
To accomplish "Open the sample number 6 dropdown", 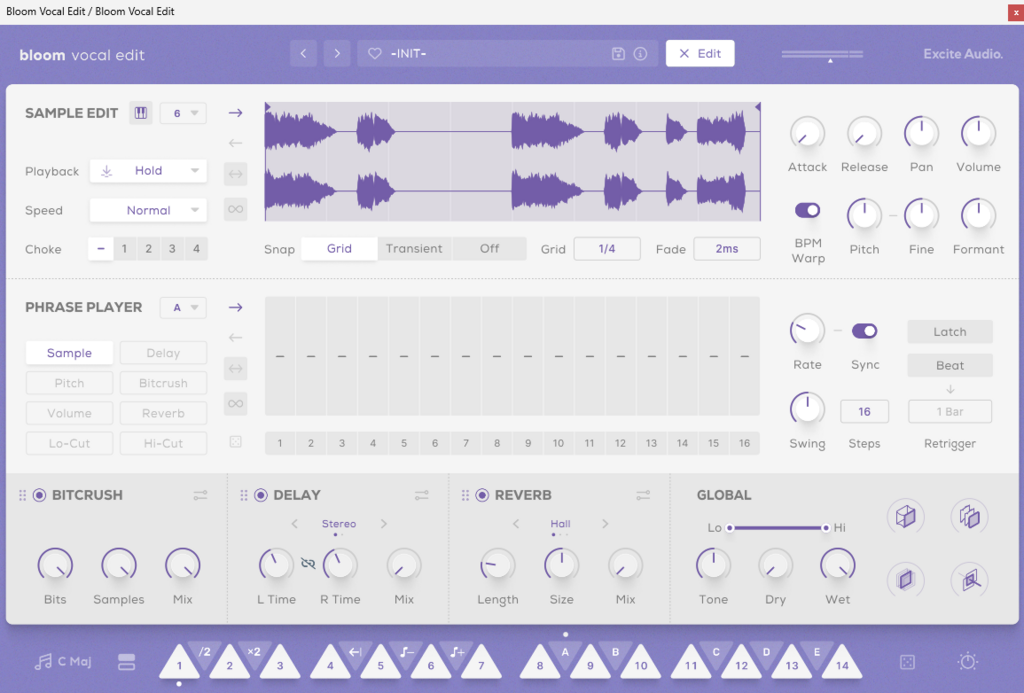I will click(184, 113).
